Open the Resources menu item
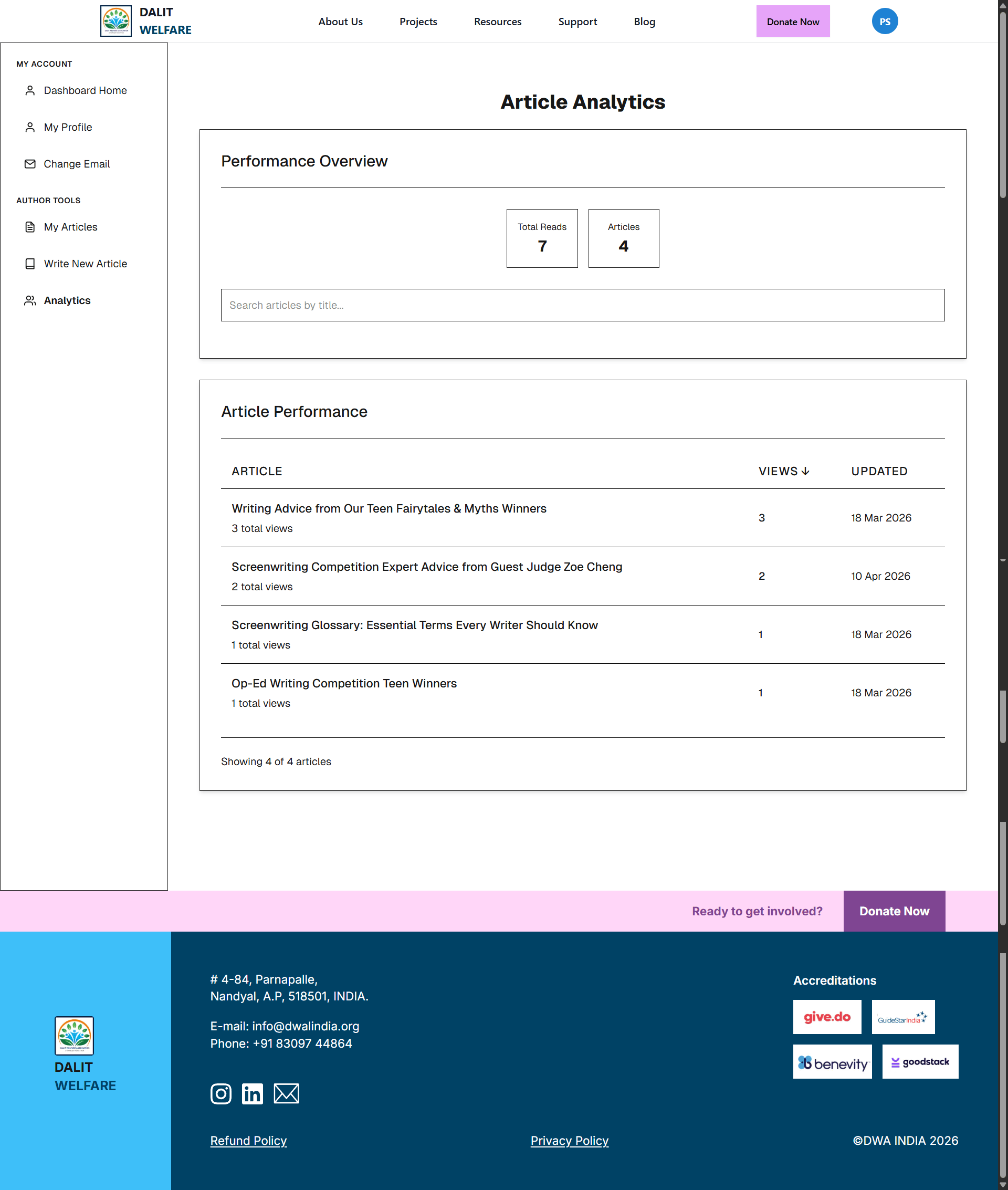Screen dimensions: 1008x1190 tap(497, 21)
